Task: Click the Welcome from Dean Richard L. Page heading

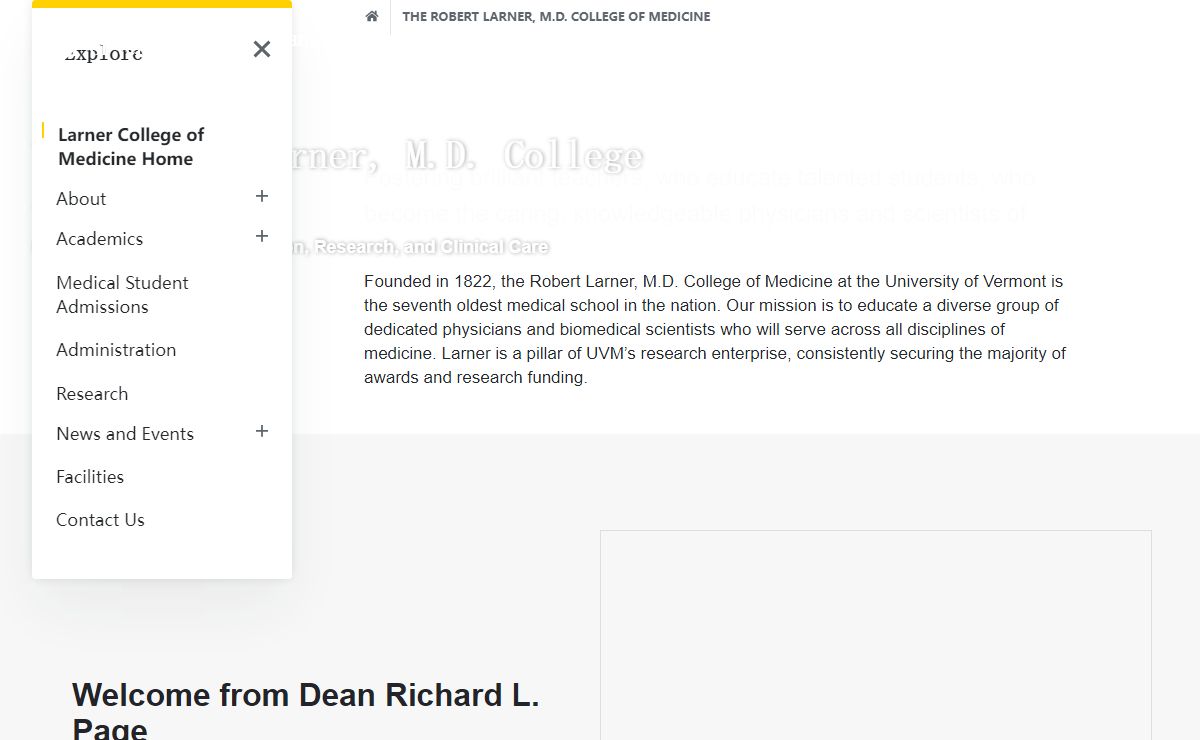Action: tap(306, 710)
